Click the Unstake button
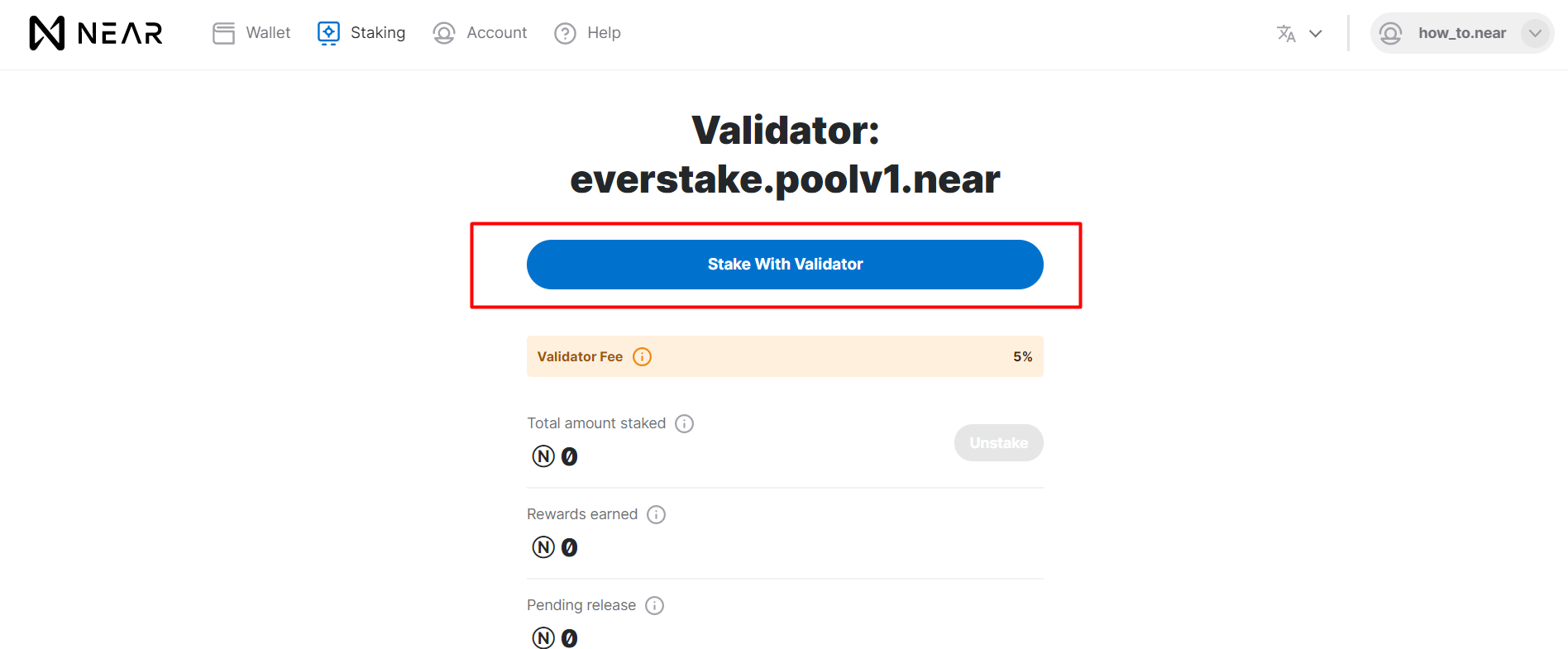The width and height of the screenshot is (1568, 649). click(998, 442)
